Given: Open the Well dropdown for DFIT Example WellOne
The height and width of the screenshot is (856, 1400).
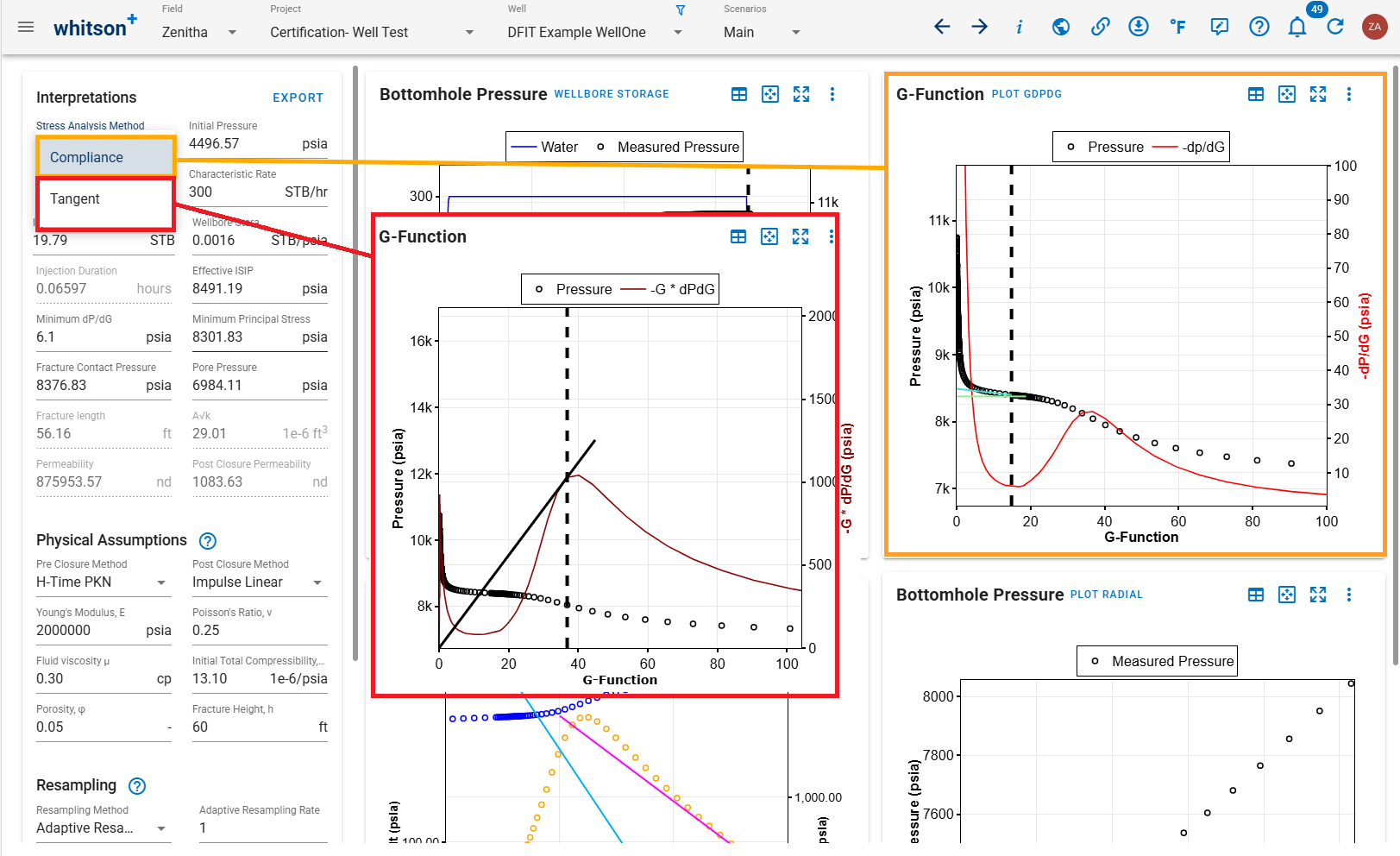Looking at the screenshot, I should [x=679, y=32].
